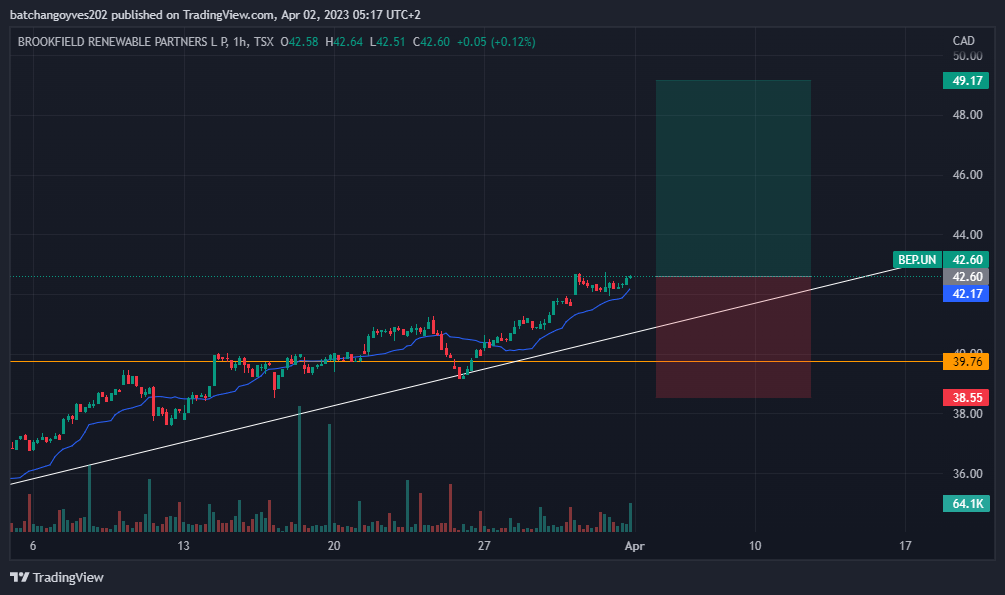
Task: Click the green 49.17 take-profit price label
Action: 966,81
